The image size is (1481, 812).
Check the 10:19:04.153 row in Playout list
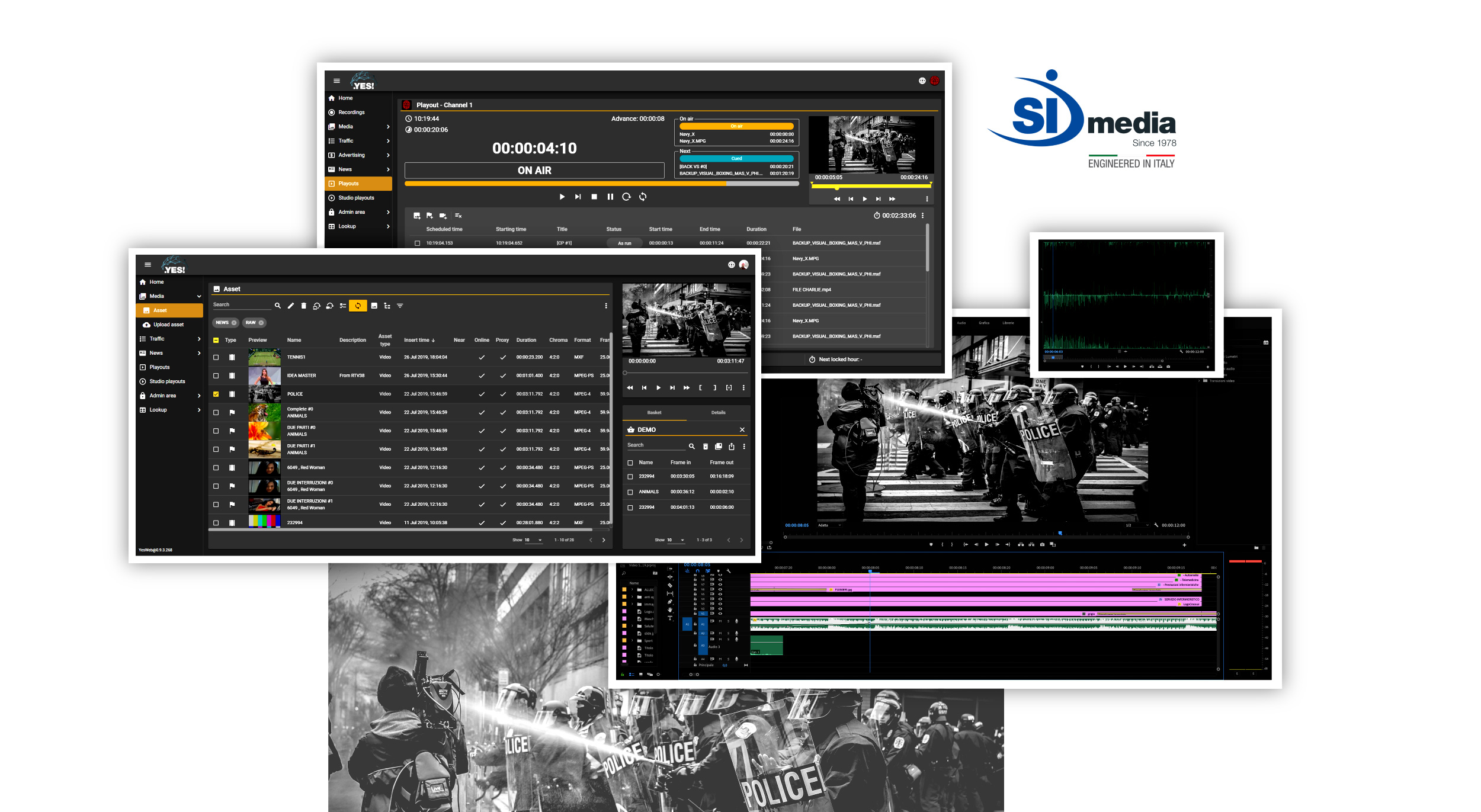[x=417, y=243]
